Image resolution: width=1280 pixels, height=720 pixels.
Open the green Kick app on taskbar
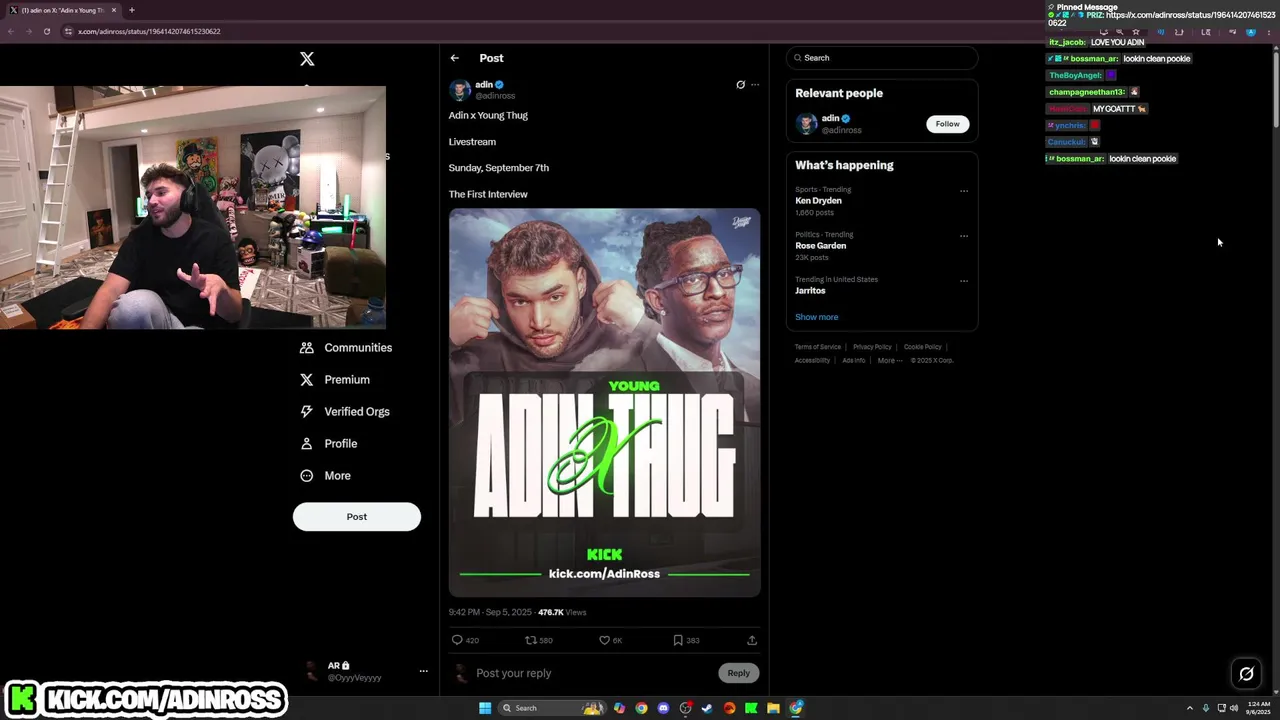[x=751, y=708]
